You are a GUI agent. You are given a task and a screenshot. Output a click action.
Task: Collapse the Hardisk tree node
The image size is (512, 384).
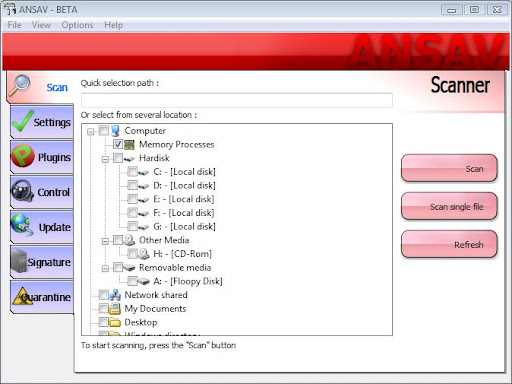click(x=105, y=159)
